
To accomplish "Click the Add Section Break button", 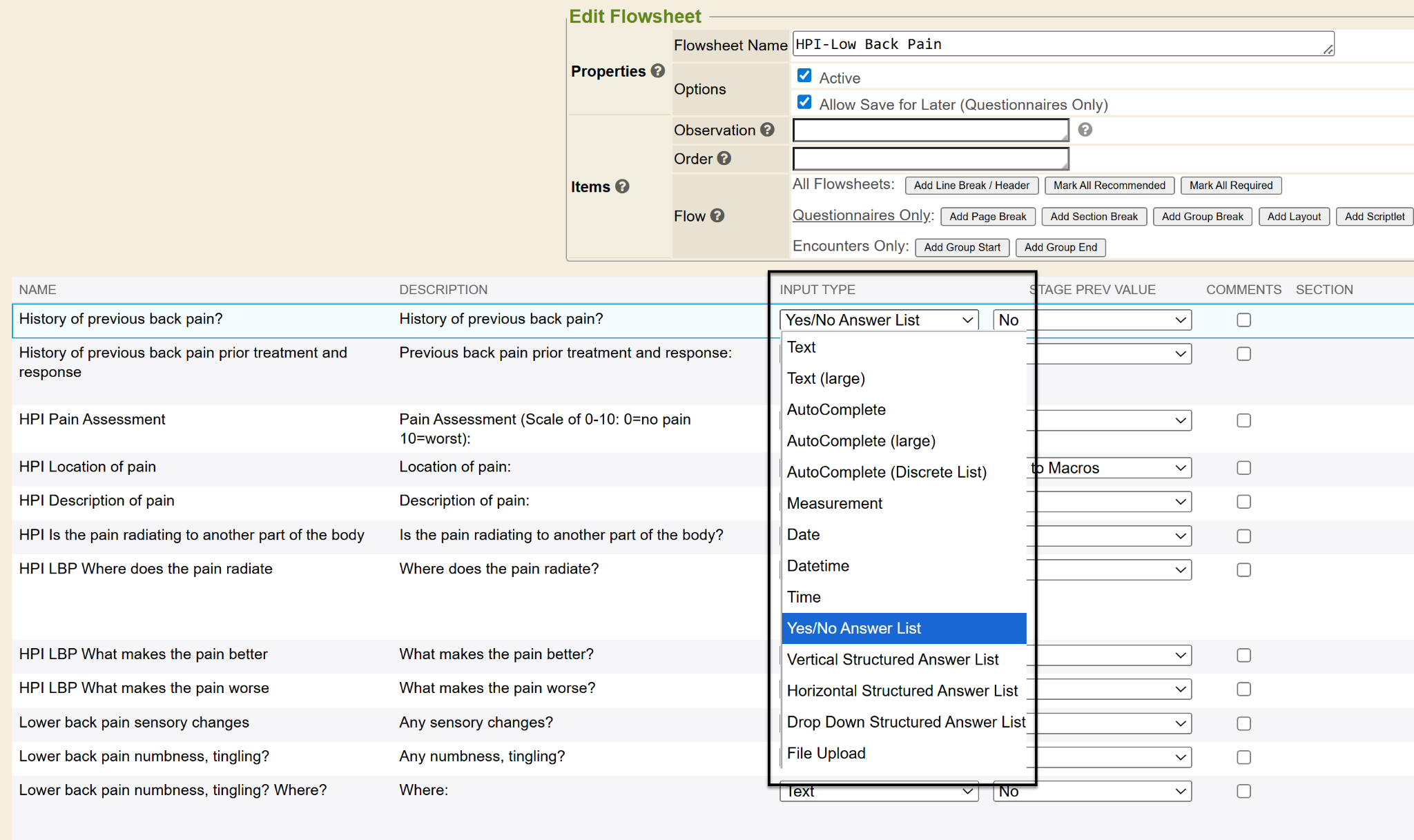I will (1093, 217).
